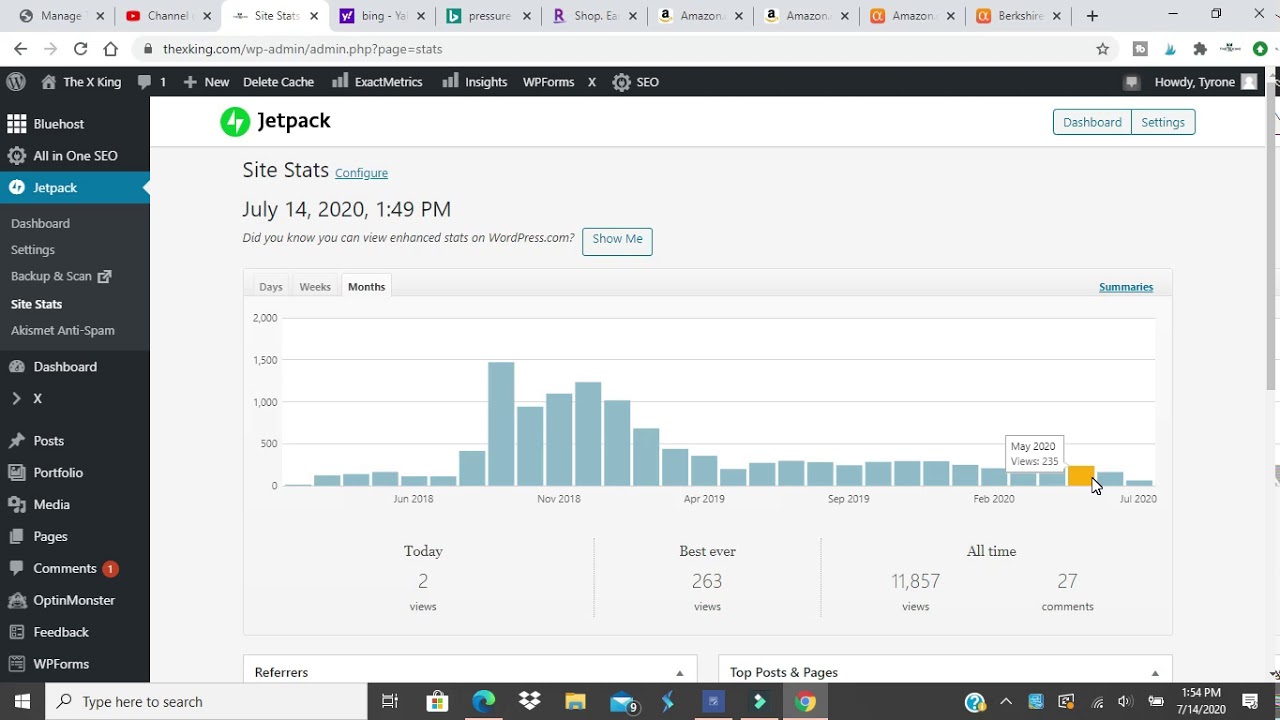Click the tallest bar in the chart
Screen dimensions: 1280x720
(501, 424)
